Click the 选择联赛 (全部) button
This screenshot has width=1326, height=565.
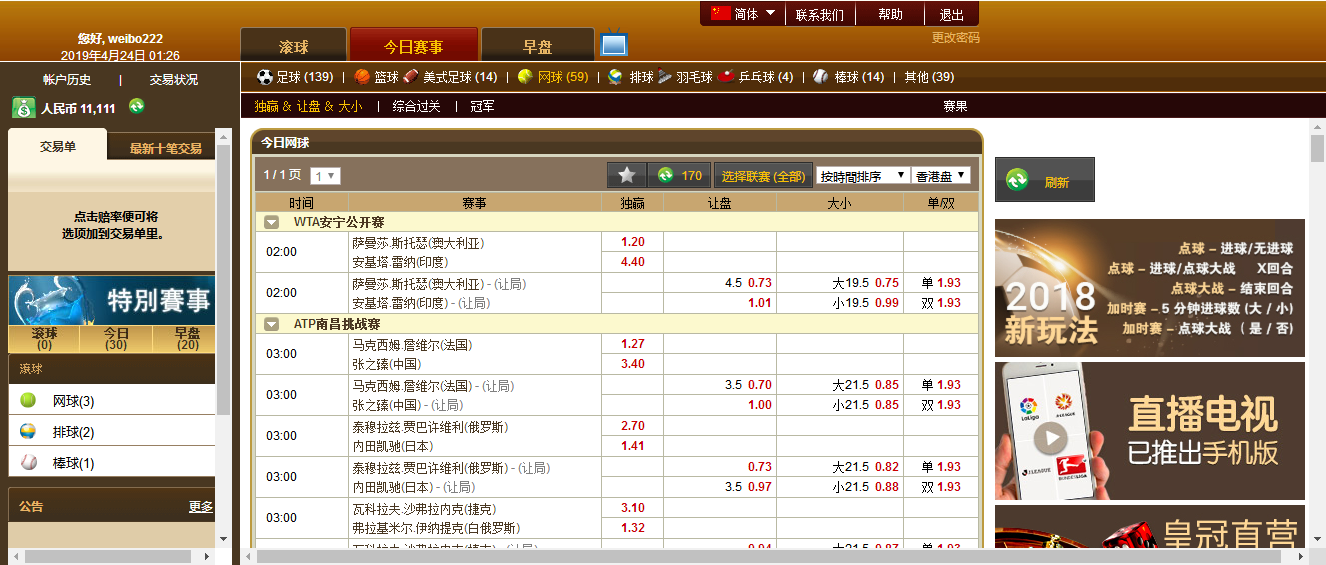762,176
